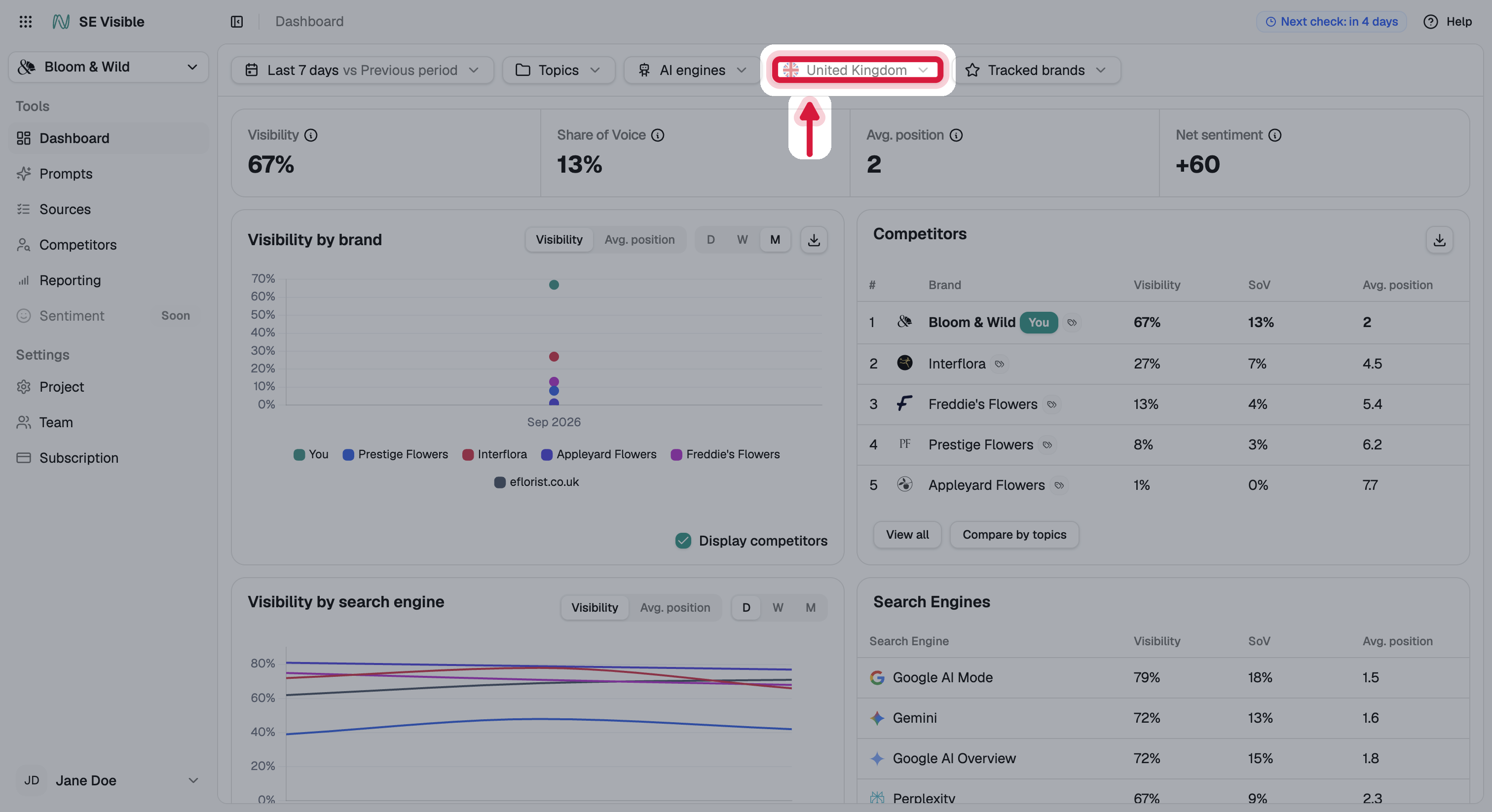Download the Competitors table
Viewport: 1492px width, 812px height.
(x=1439, y=240)
